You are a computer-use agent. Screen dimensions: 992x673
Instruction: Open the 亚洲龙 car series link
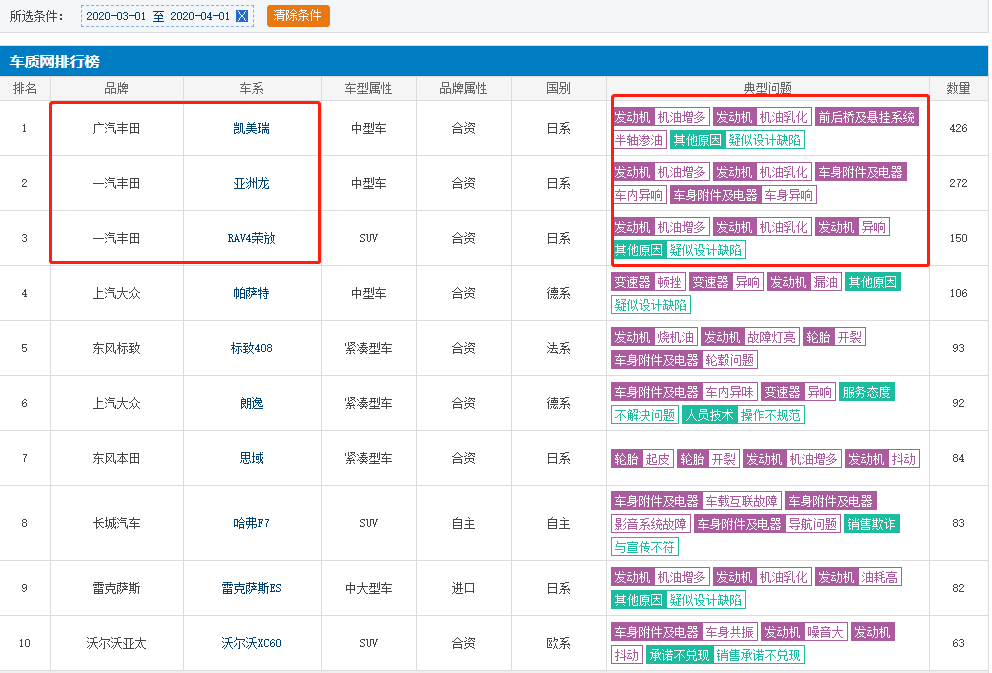click(251, 183)
